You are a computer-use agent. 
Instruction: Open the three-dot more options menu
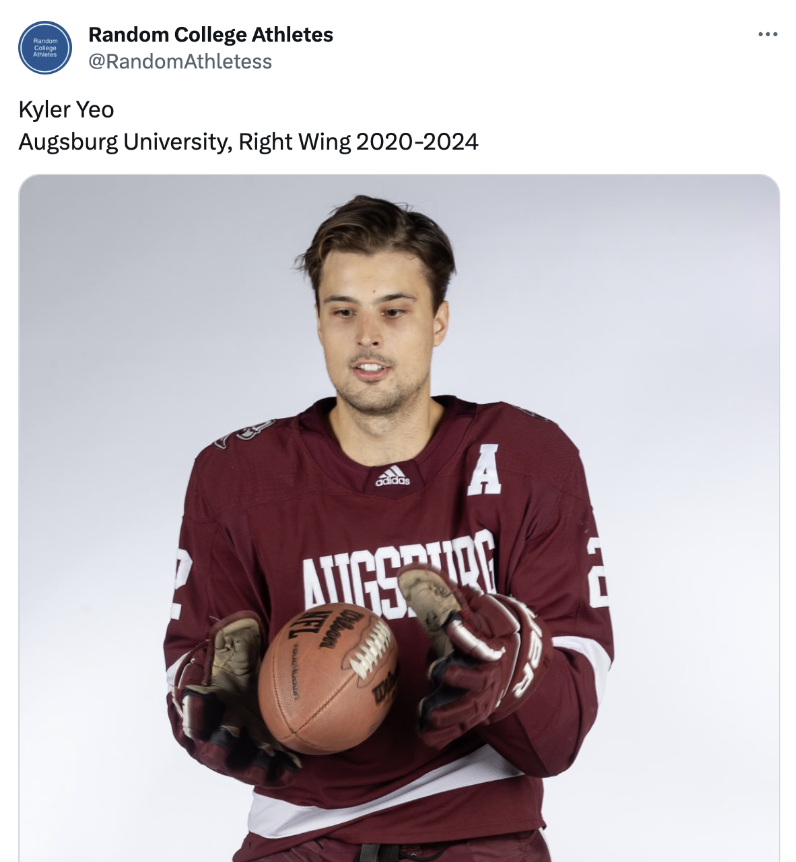(767, 34)
